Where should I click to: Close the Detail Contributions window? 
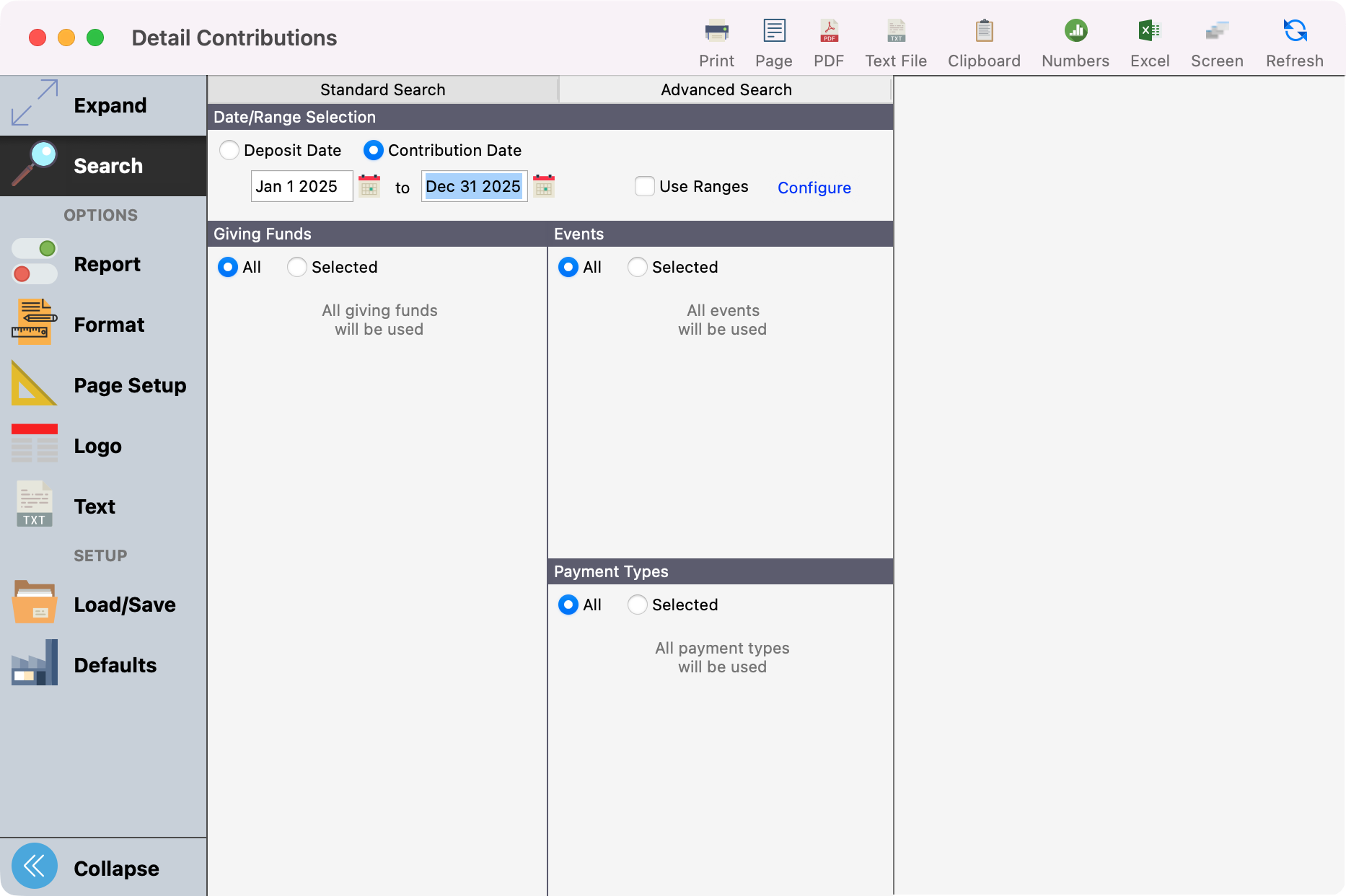pos(38,38)
